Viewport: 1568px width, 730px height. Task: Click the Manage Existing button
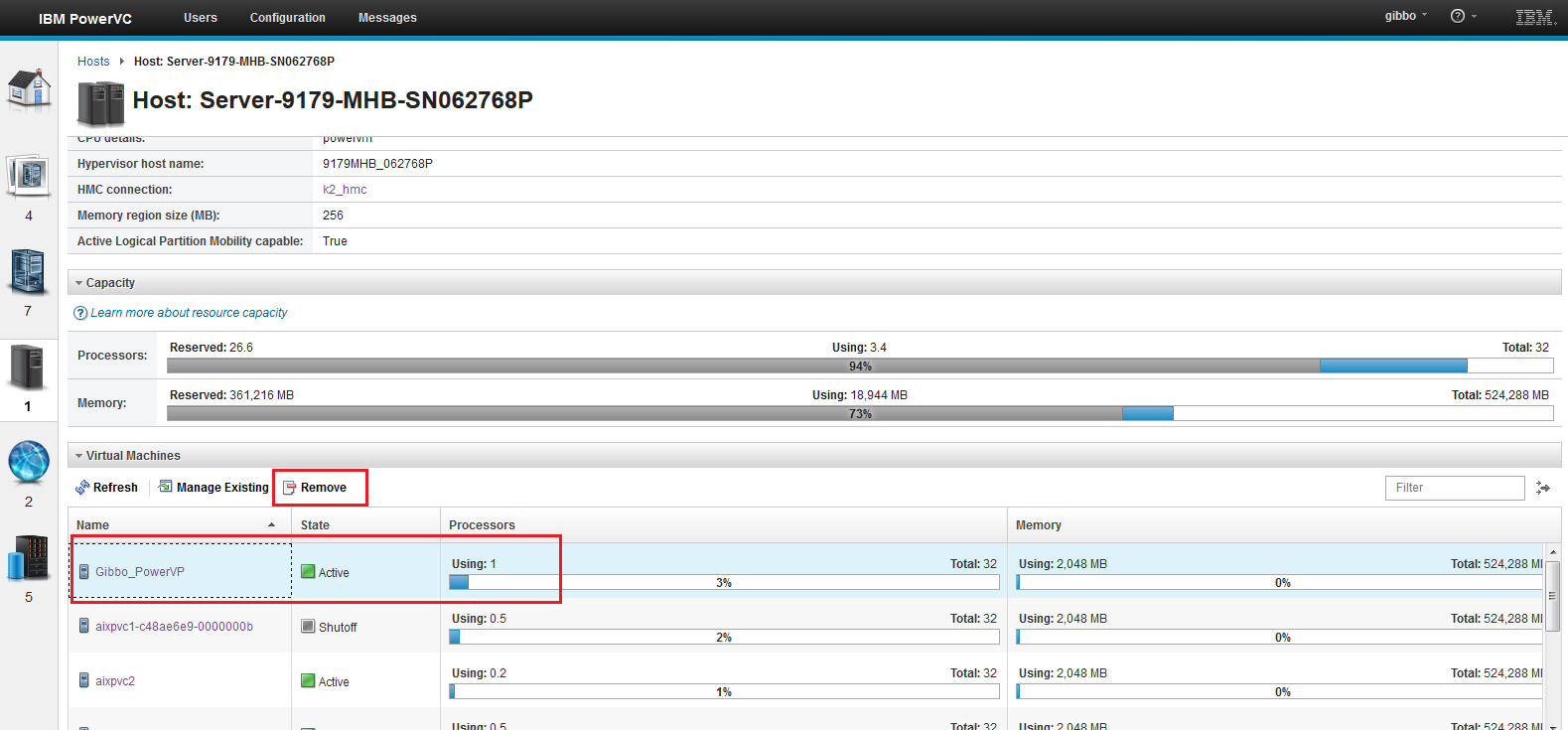(x=214, y=488)
